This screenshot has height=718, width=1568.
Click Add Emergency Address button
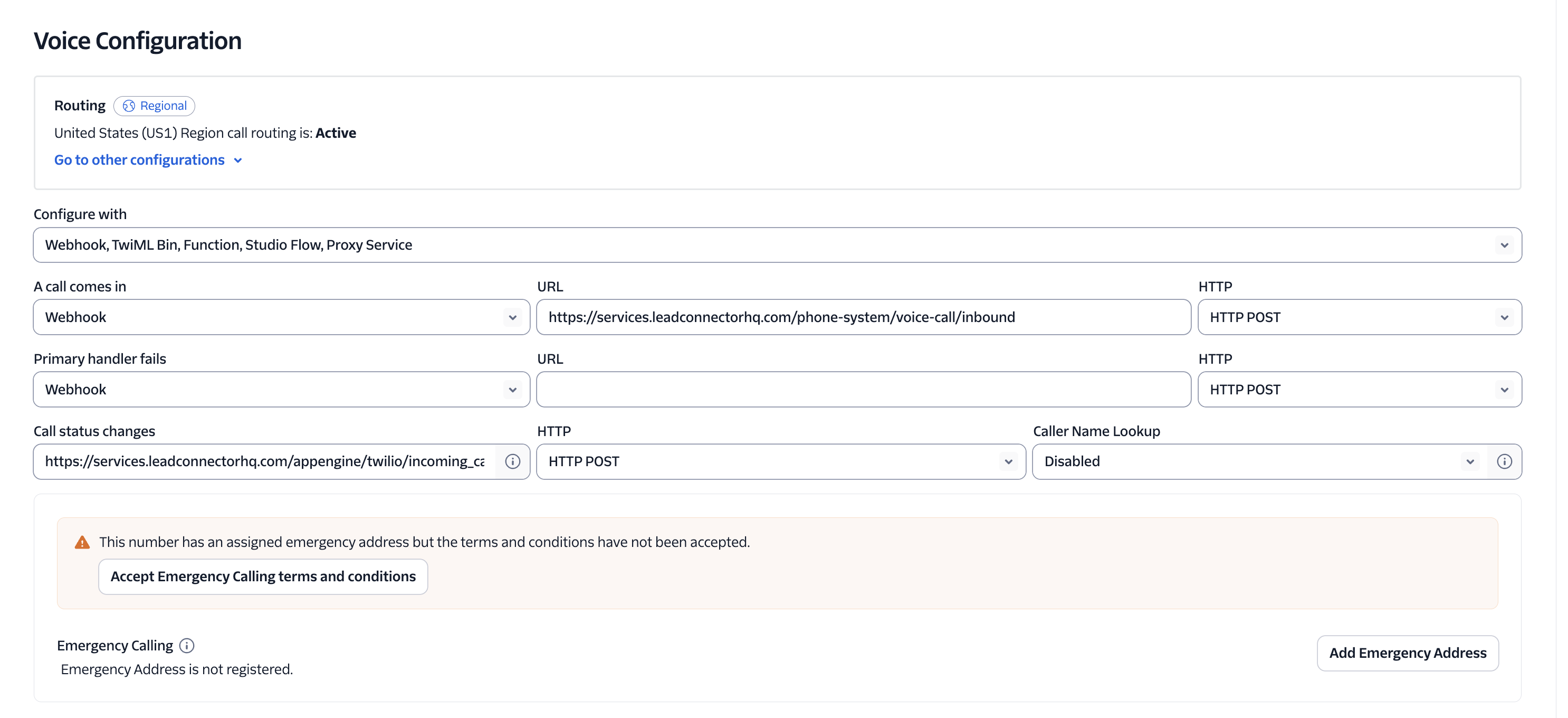[1407, 654]
